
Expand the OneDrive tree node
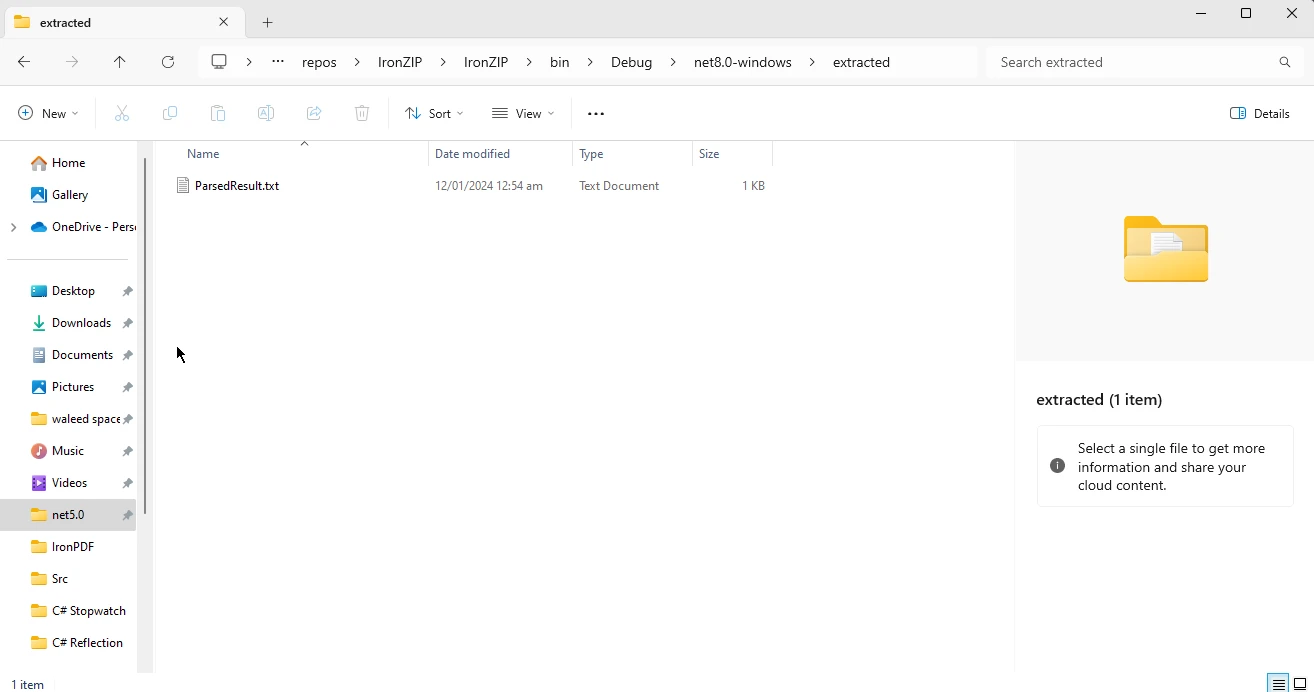coord(13,227)
